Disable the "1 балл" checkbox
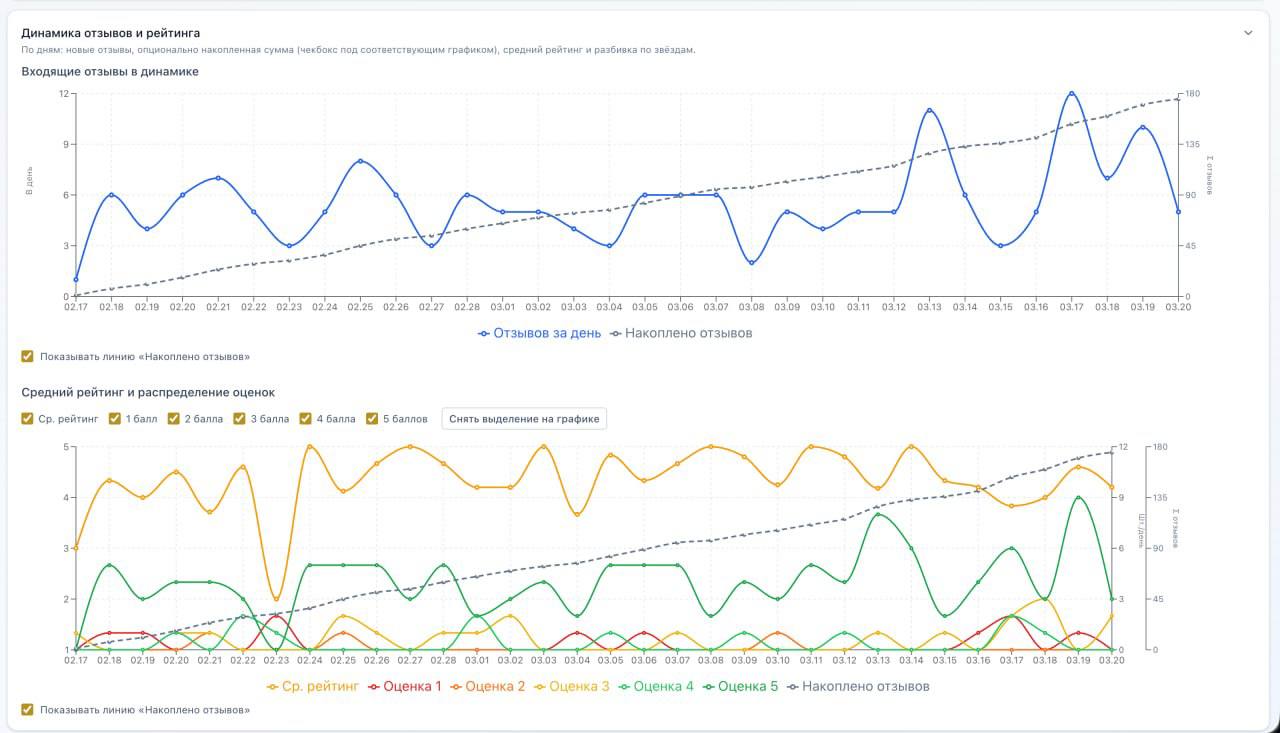The height and width of the screenshot is (733, 1280). (115, 419)
